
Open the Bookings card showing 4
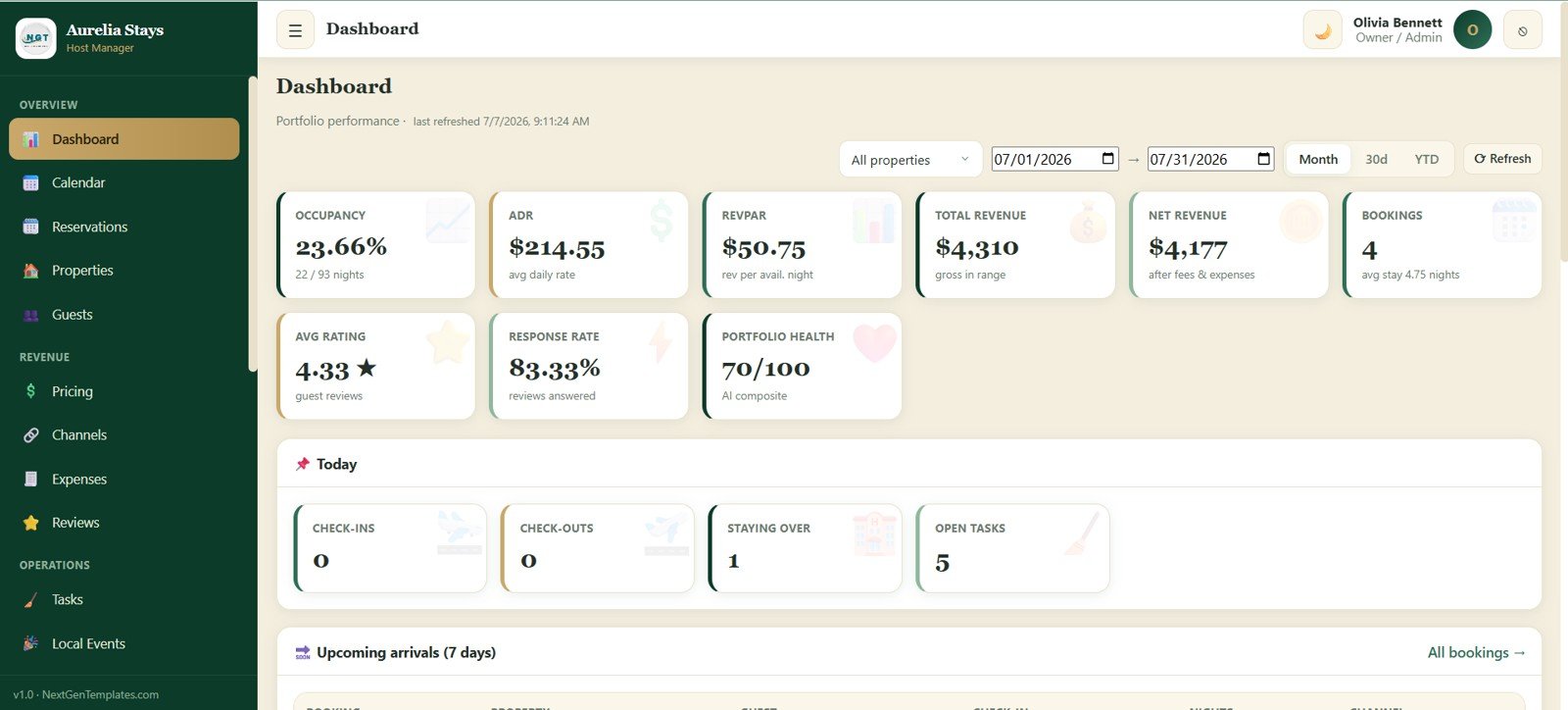click(1442, 245)
